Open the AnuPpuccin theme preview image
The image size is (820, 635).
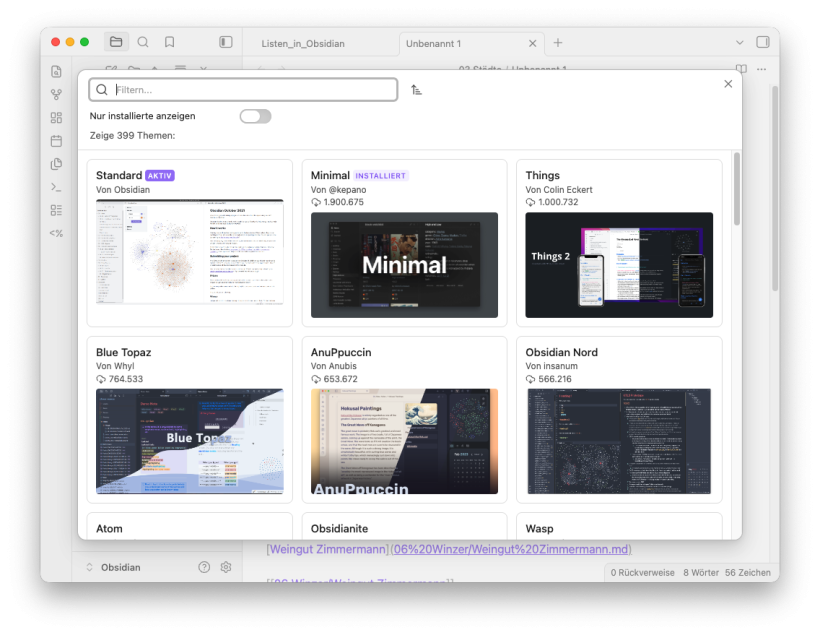point(404,441)
